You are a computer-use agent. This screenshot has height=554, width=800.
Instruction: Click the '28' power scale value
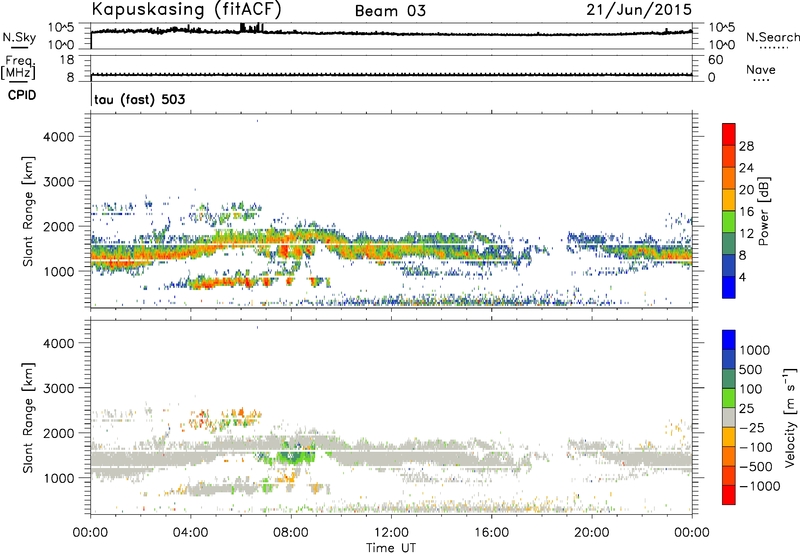[746, 146]
